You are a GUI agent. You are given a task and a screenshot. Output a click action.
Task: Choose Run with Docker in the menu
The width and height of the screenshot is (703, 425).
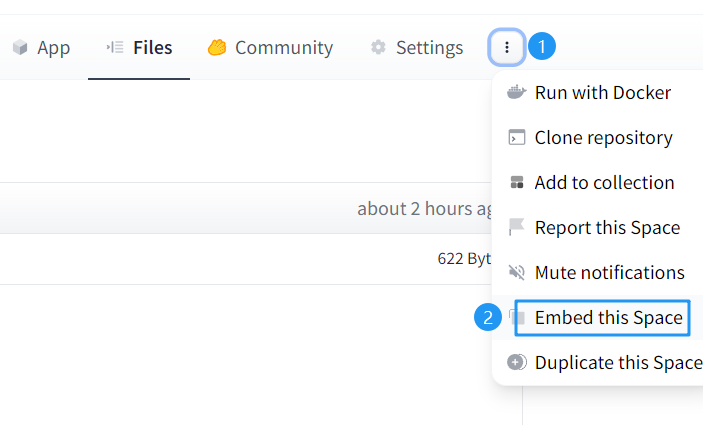click(x=602, y=93)
